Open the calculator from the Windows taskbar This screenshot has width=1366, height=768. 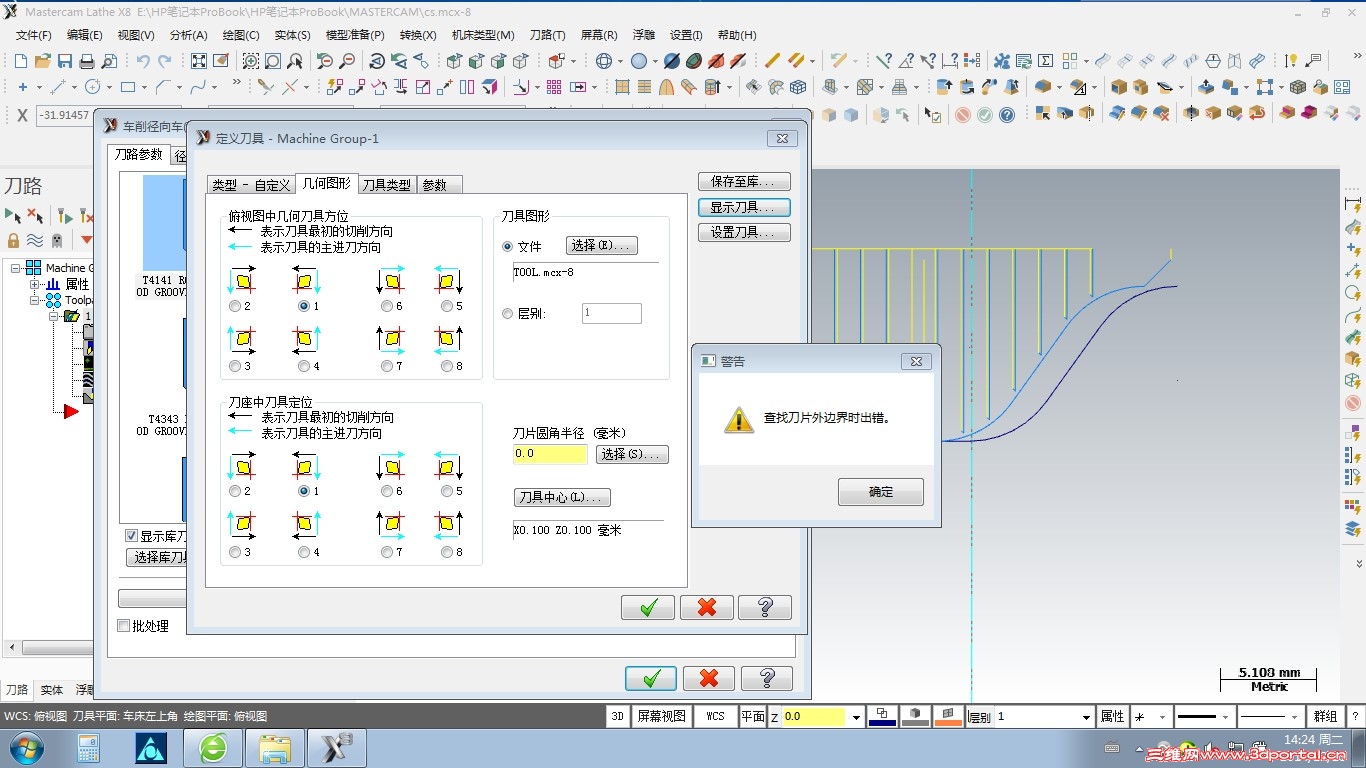pyautogui.click(x=89, y=747)
